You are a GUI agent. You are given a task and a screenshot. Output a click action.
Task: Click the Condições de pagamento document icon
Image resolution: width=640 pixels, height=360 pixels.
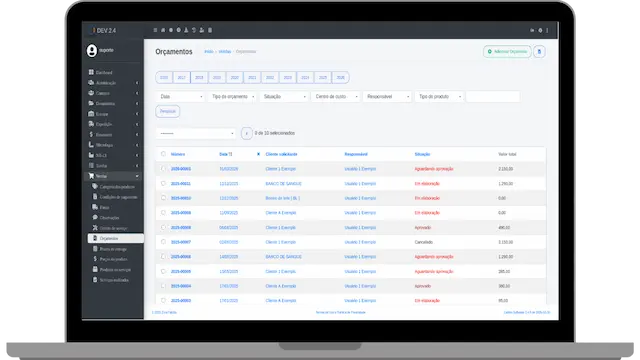(x=95, y=197)
